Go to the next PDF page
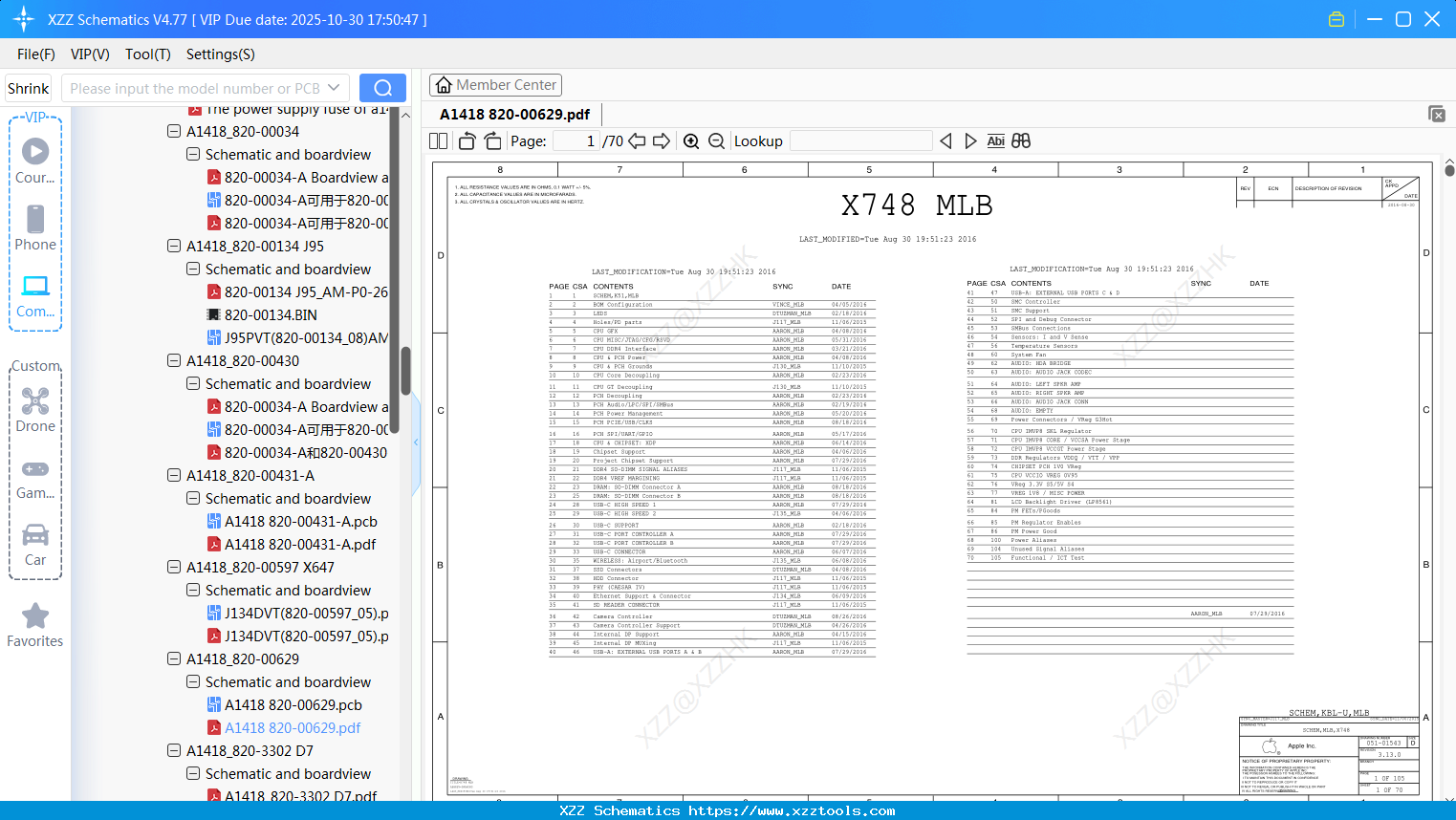Screen dimensions: 1456x820 662,141
